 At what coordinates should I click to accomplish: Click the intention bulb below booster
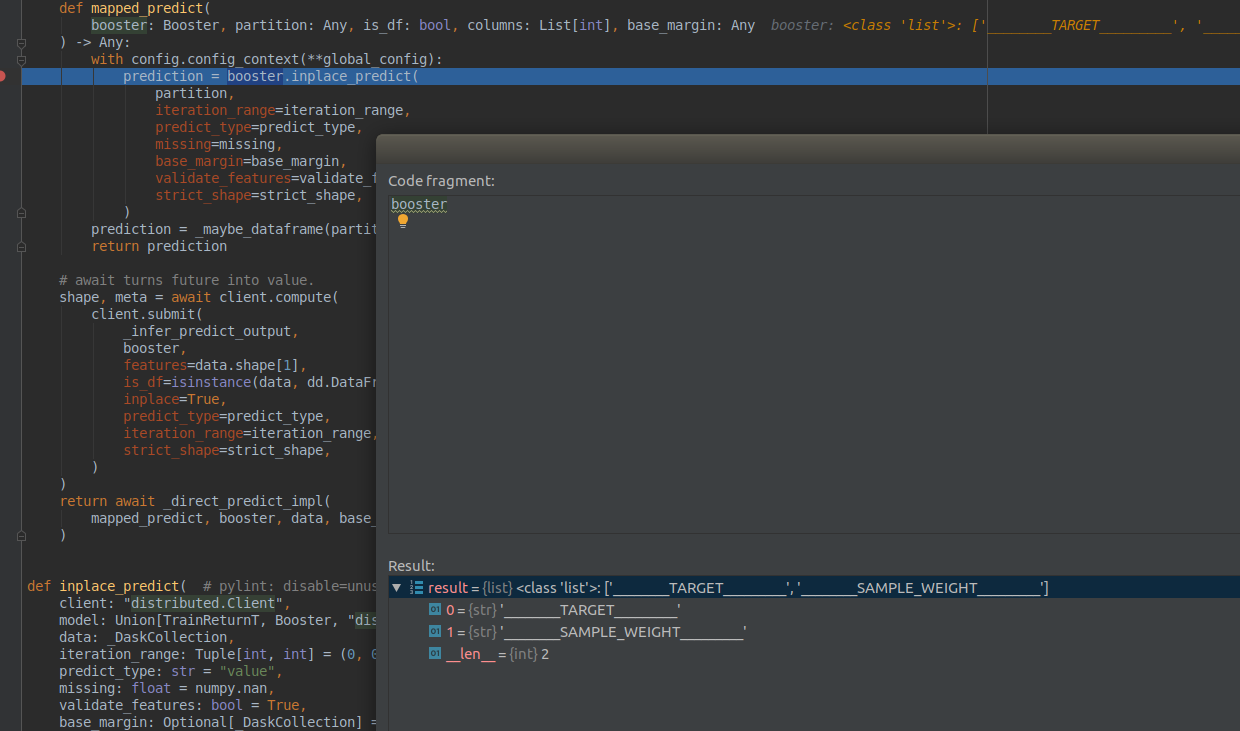tap(403, 220)
